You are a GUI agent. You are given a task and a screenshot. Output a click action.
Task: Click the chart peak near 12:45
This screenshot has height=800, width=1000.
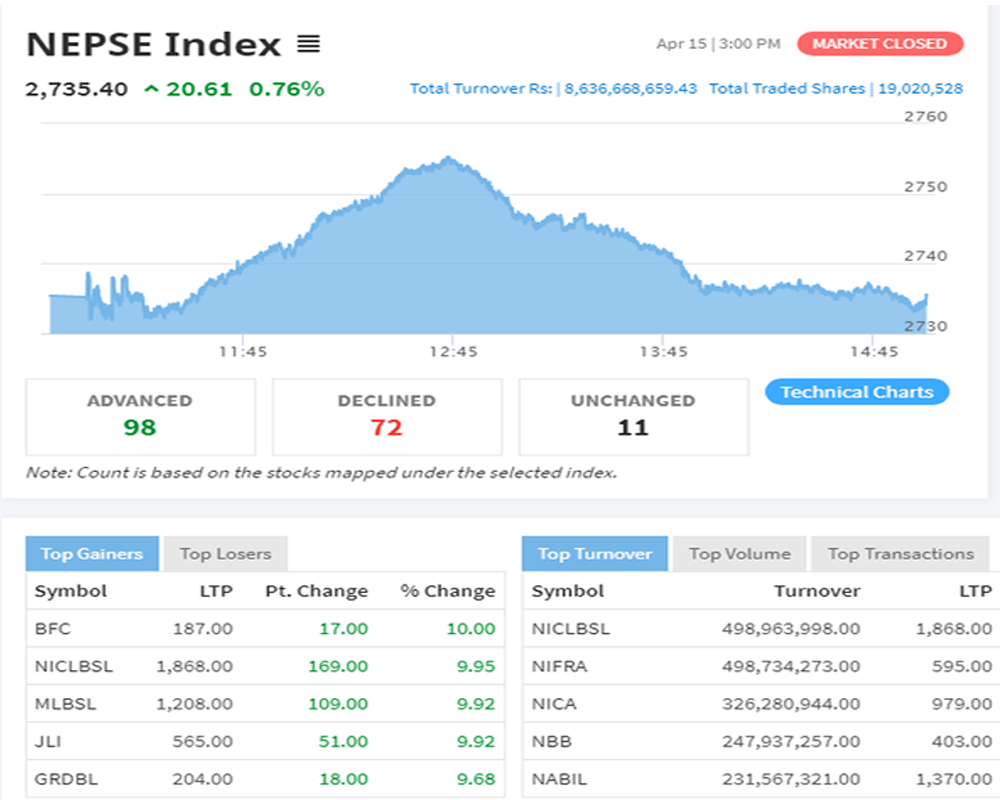click(448, 158)
